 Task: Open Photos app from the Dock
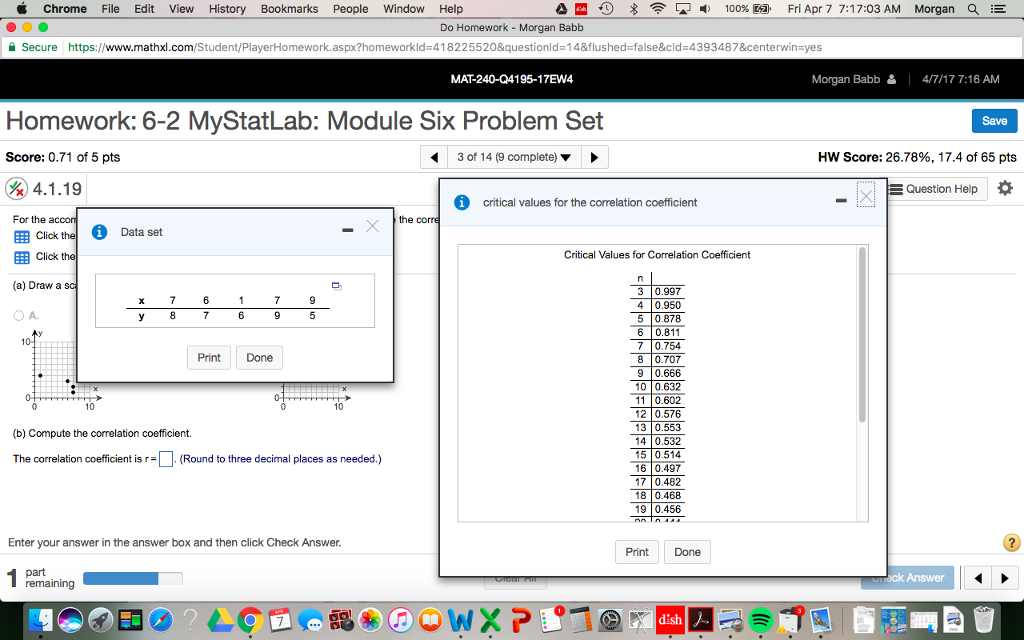pyautogui.click(x=370, y=620)
